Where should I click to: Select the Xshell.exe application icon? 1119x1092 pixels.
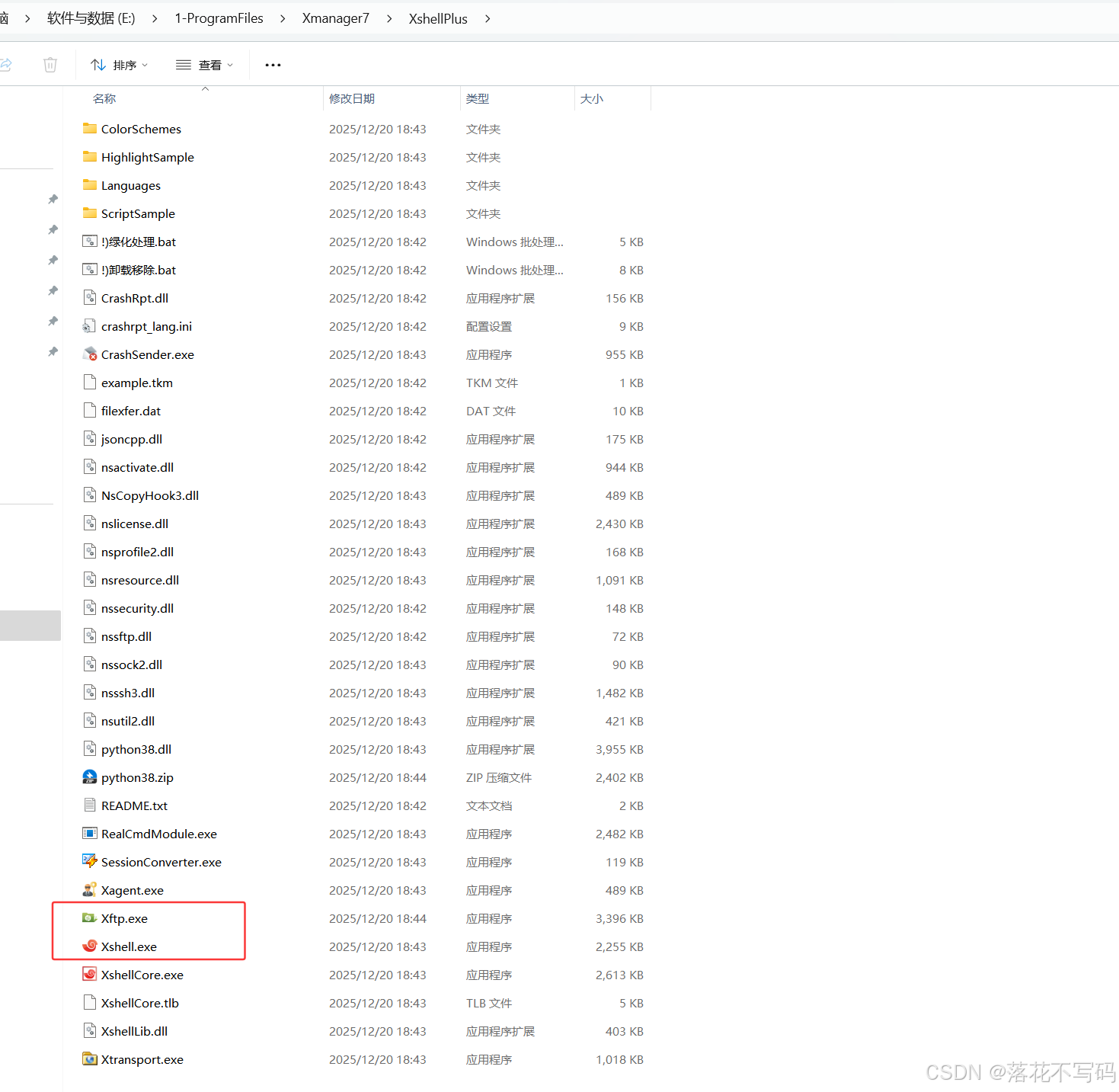click(x=90, y=946)
